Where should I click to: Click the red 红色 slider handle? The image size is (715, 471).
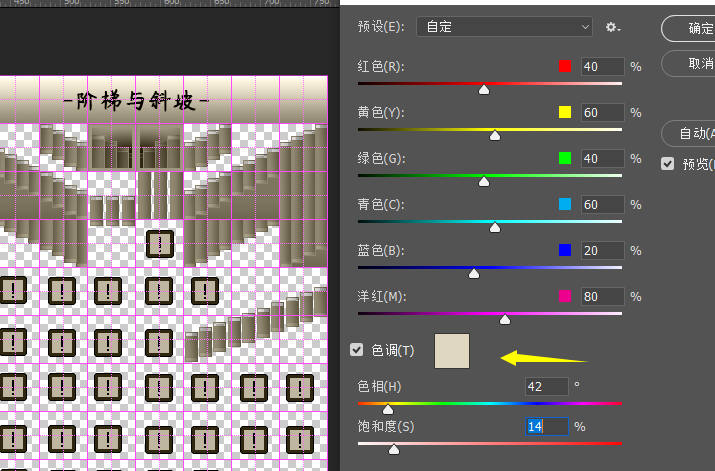484,90
